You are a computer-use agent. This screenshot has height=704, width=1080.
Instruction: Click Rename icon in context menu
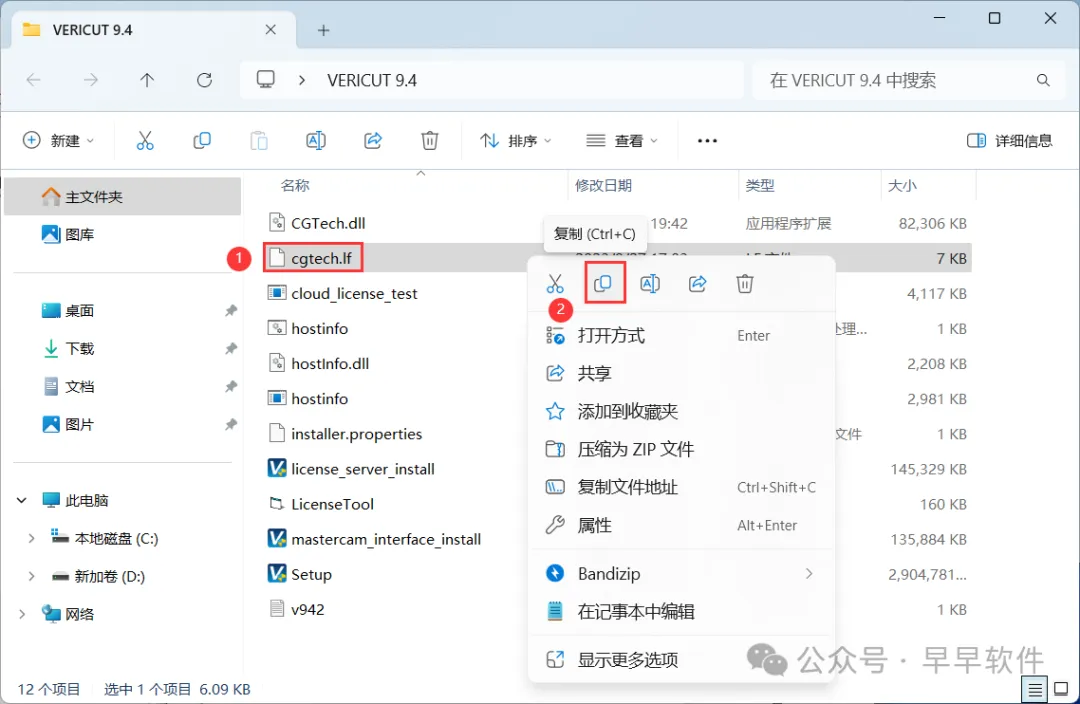650,283
